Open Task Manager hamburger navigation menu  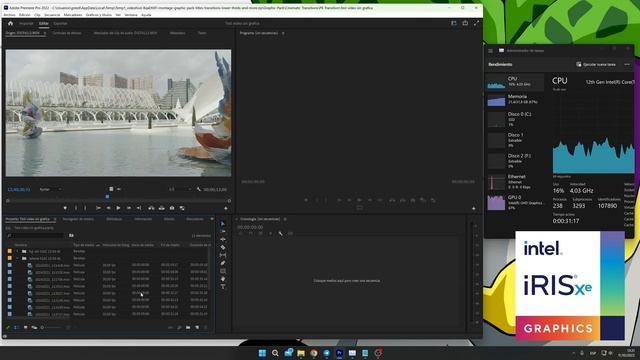490,51
